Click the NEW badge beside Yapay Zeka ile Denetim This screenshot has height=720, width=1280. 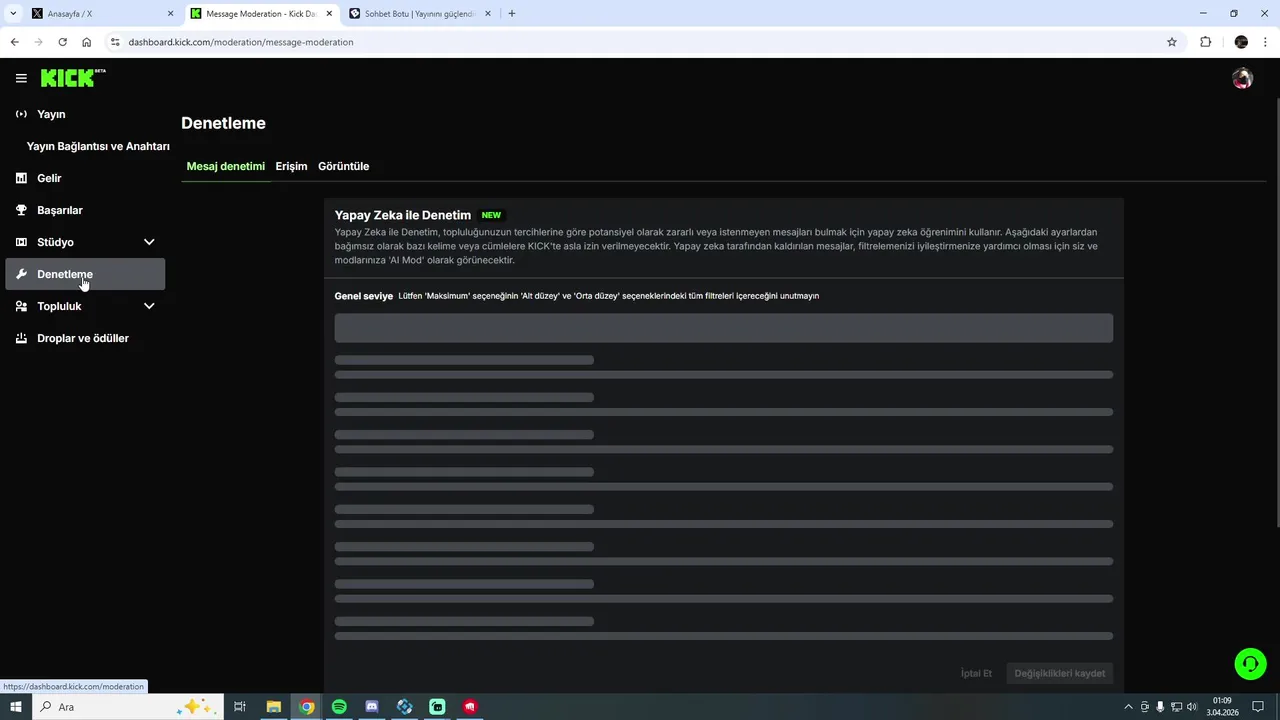(x=491, y=215)
